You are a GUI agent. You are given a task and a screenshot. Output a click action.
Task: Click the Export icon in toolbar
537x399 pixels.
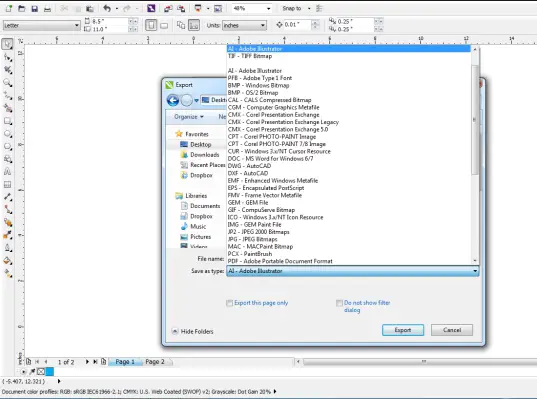click(181, 8)
